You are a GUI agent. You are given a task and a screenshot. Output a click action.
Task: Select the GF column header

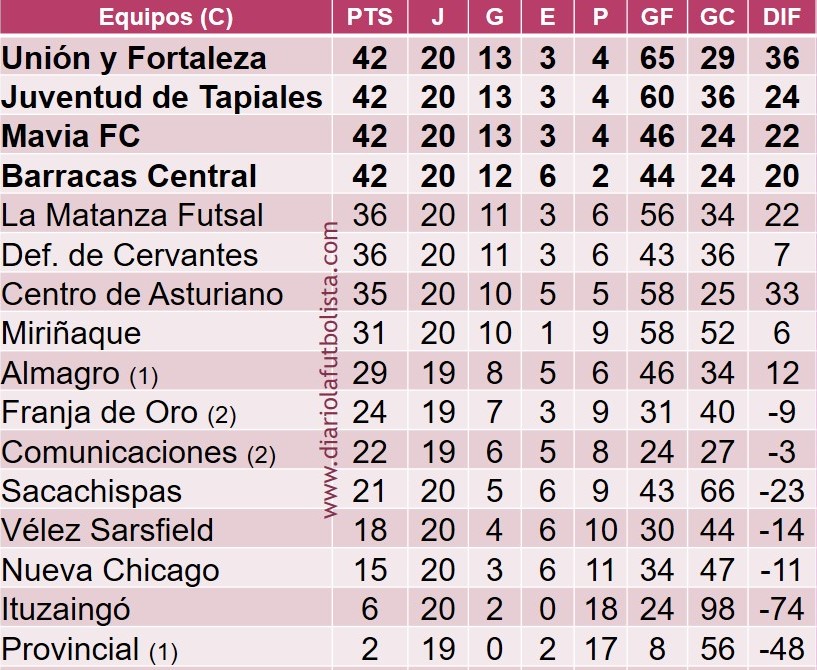pos(657,17)
